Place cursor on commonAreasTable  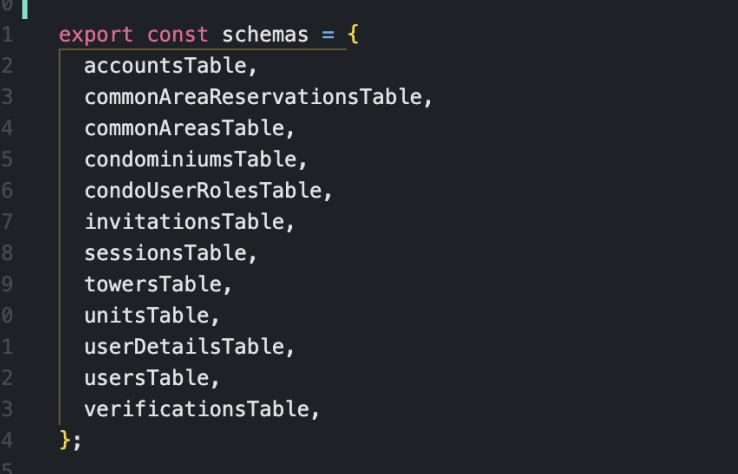click(189, 128)
